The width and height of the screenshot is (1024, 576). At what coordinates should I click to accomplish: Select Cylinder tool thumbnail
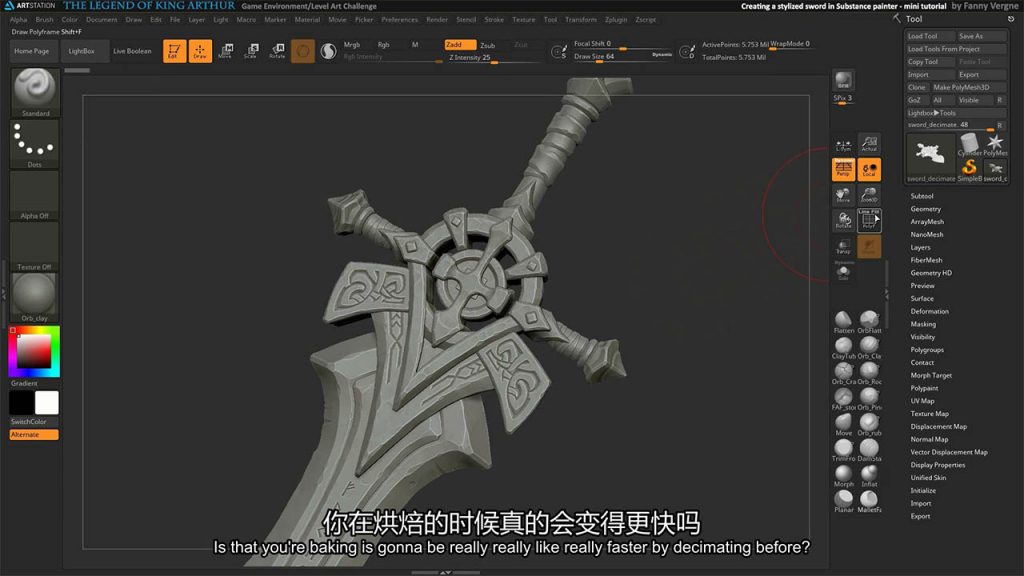[x=970, y=144]
